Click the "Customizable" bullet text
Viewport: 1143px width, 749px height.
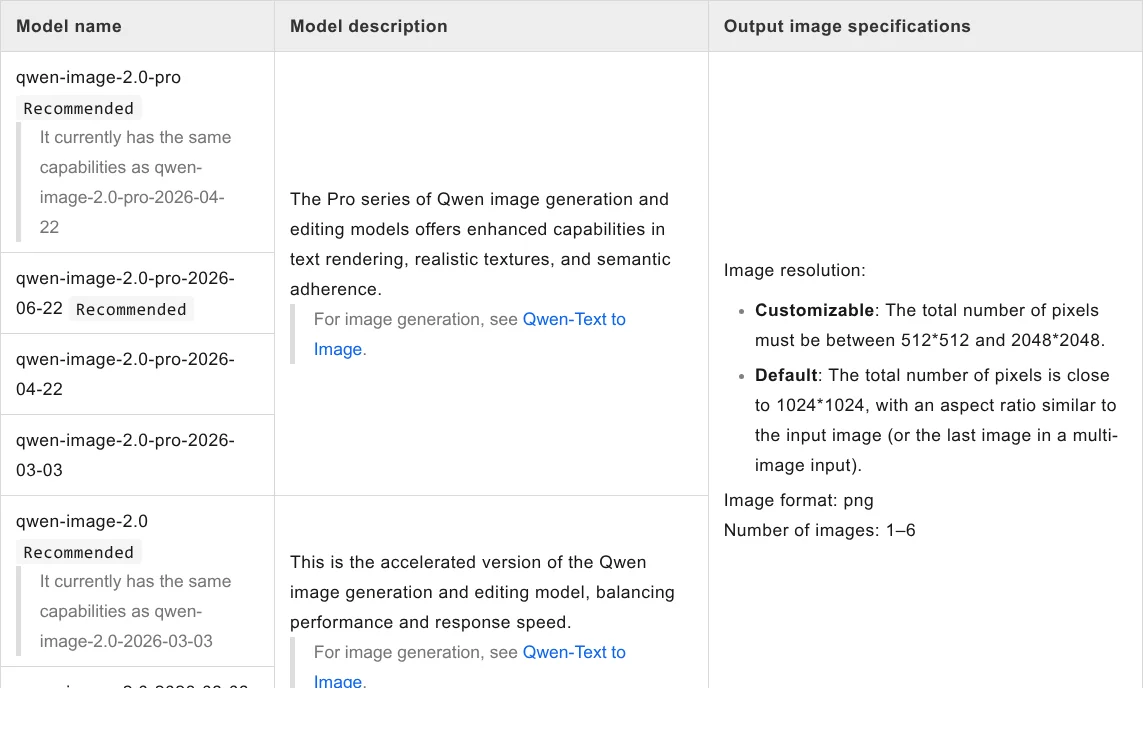(x=930, y=325)
